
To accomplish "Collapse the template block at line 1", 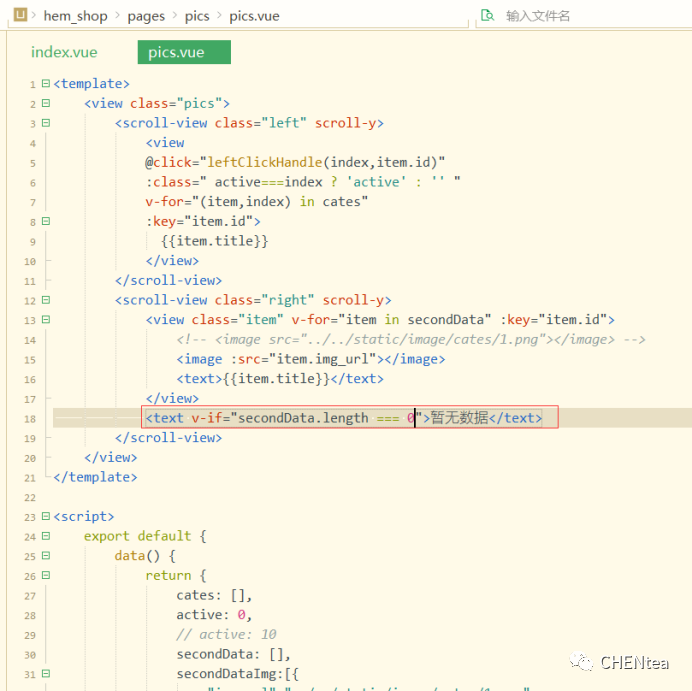I will [x=45, y=84].
